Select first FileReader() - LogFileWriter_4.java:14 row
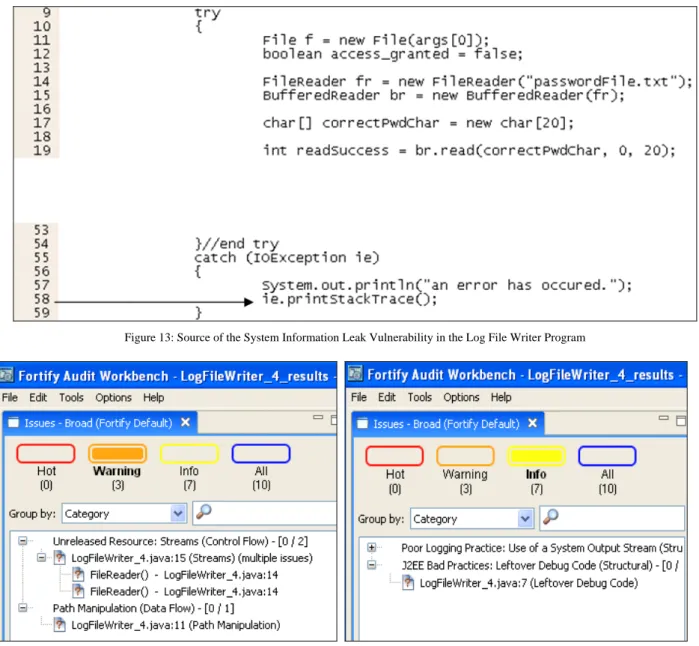Viewport: 699px width, 646px height. pos(184,575)
